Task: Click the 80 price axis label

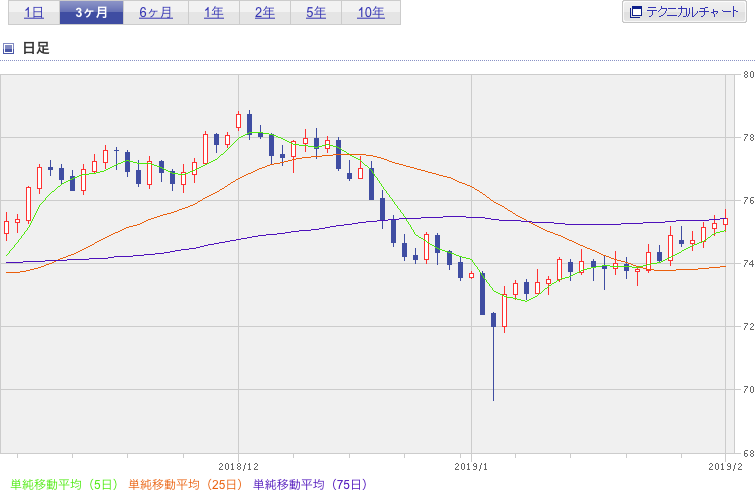Action: [x=748, y=75]
